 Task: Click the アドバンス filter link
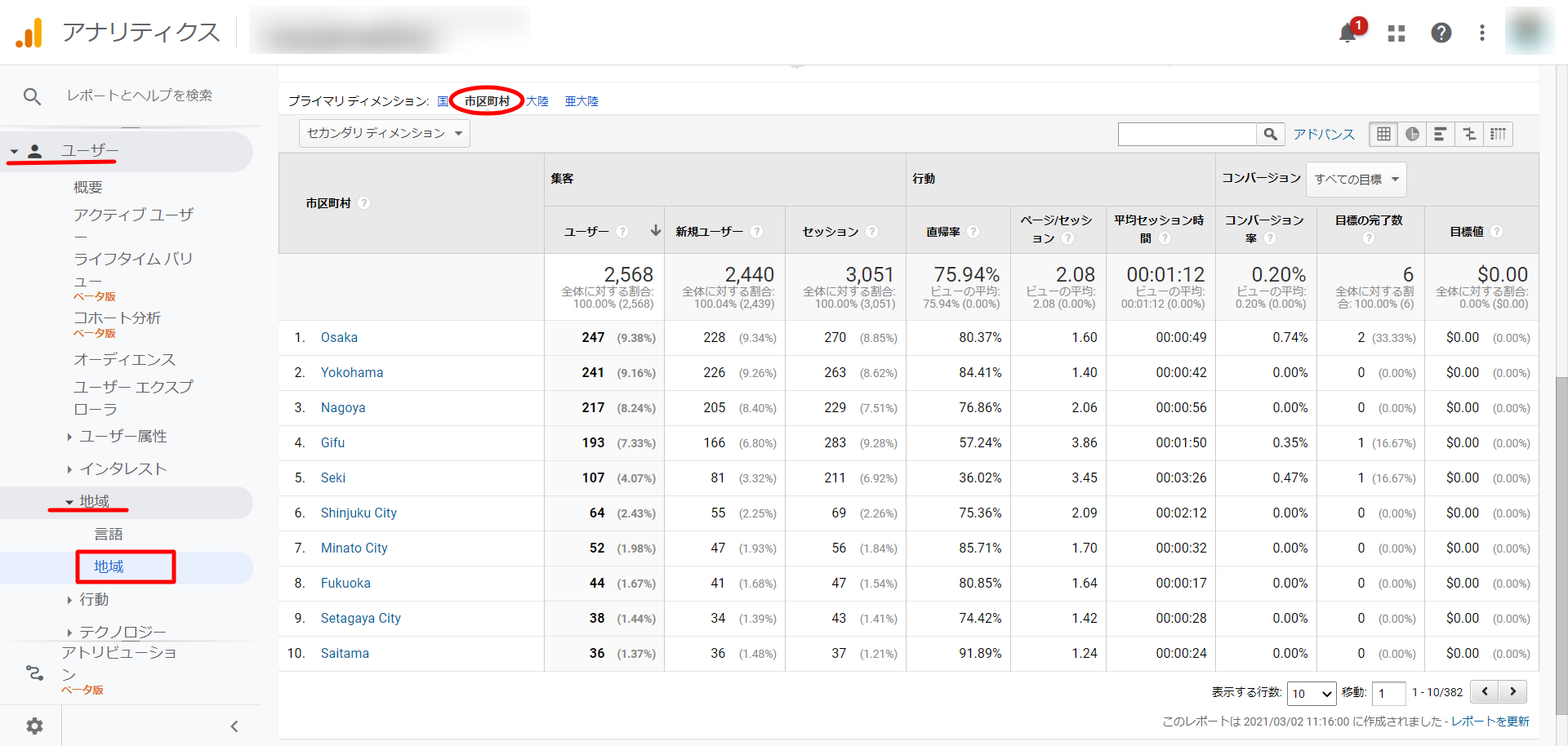coord(1324,134)
